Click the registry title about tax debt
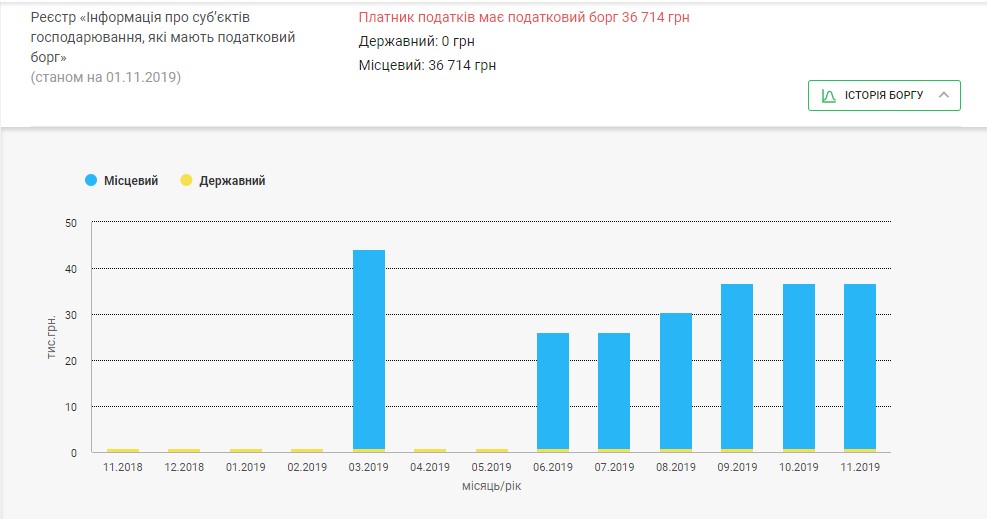This screenshot has width=987, height=519. click(x=163, y=37)
